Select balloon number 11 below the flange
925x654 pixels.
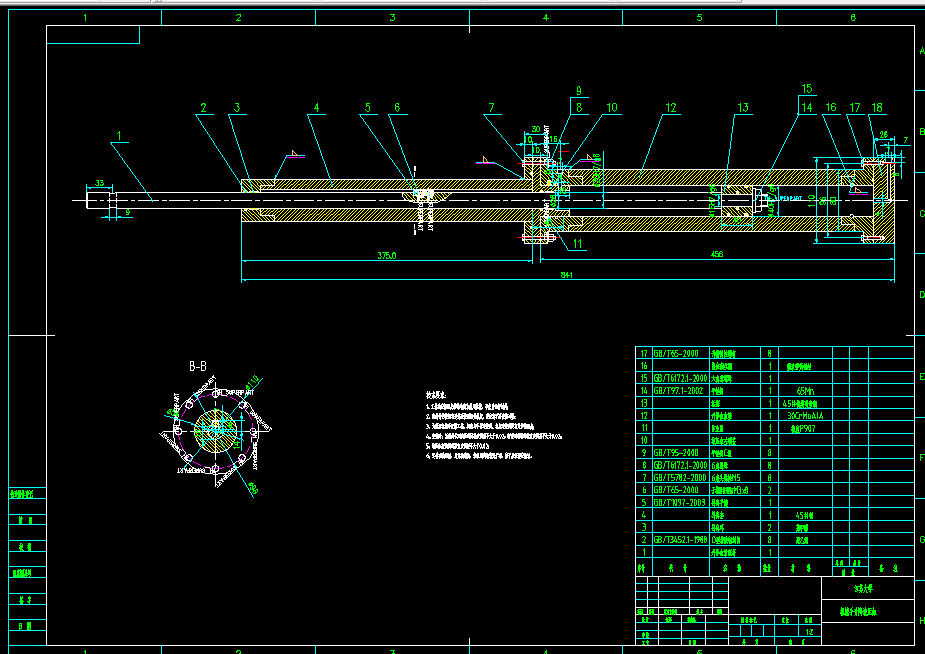(x=578, y=243)
